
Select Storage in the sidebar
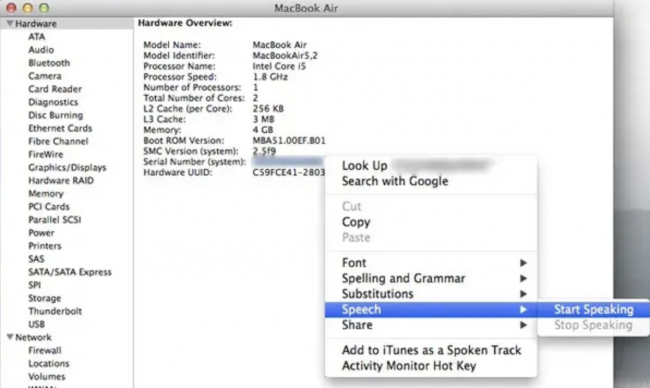pyautogui.click(x=44, y=298)
